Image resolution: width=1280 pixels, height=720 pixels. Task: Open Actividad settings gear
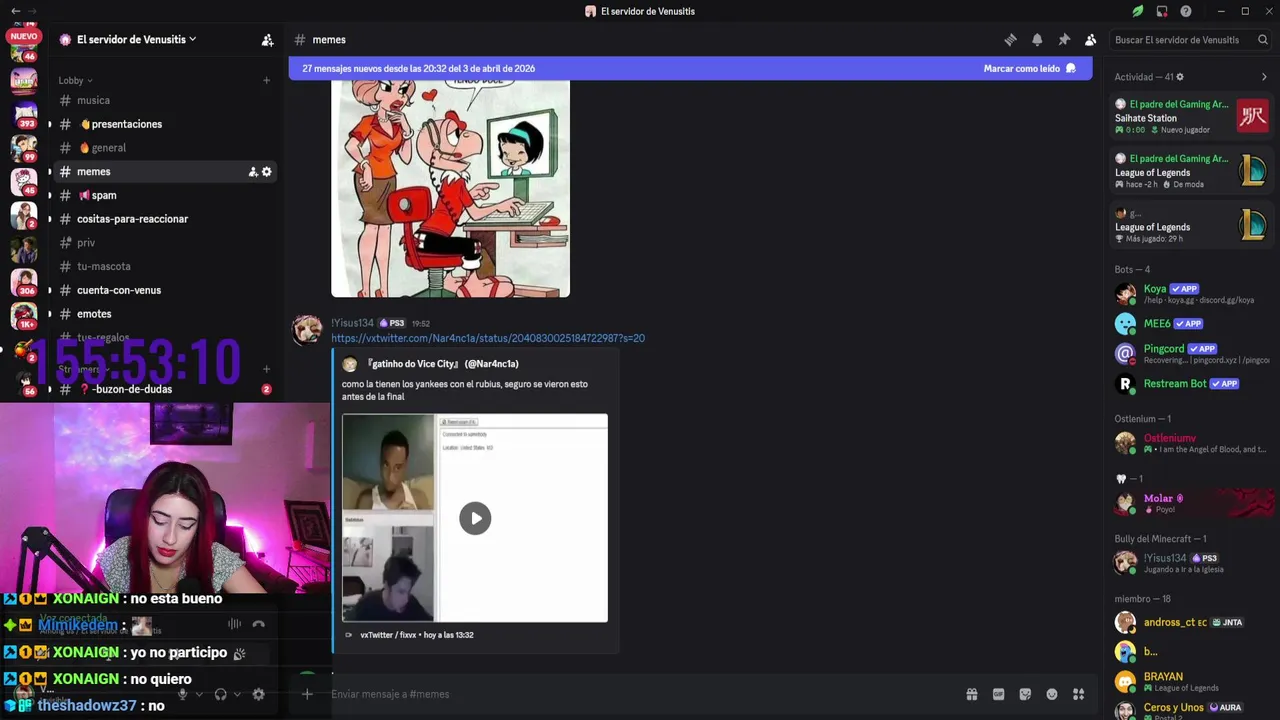coord(1180,77)
